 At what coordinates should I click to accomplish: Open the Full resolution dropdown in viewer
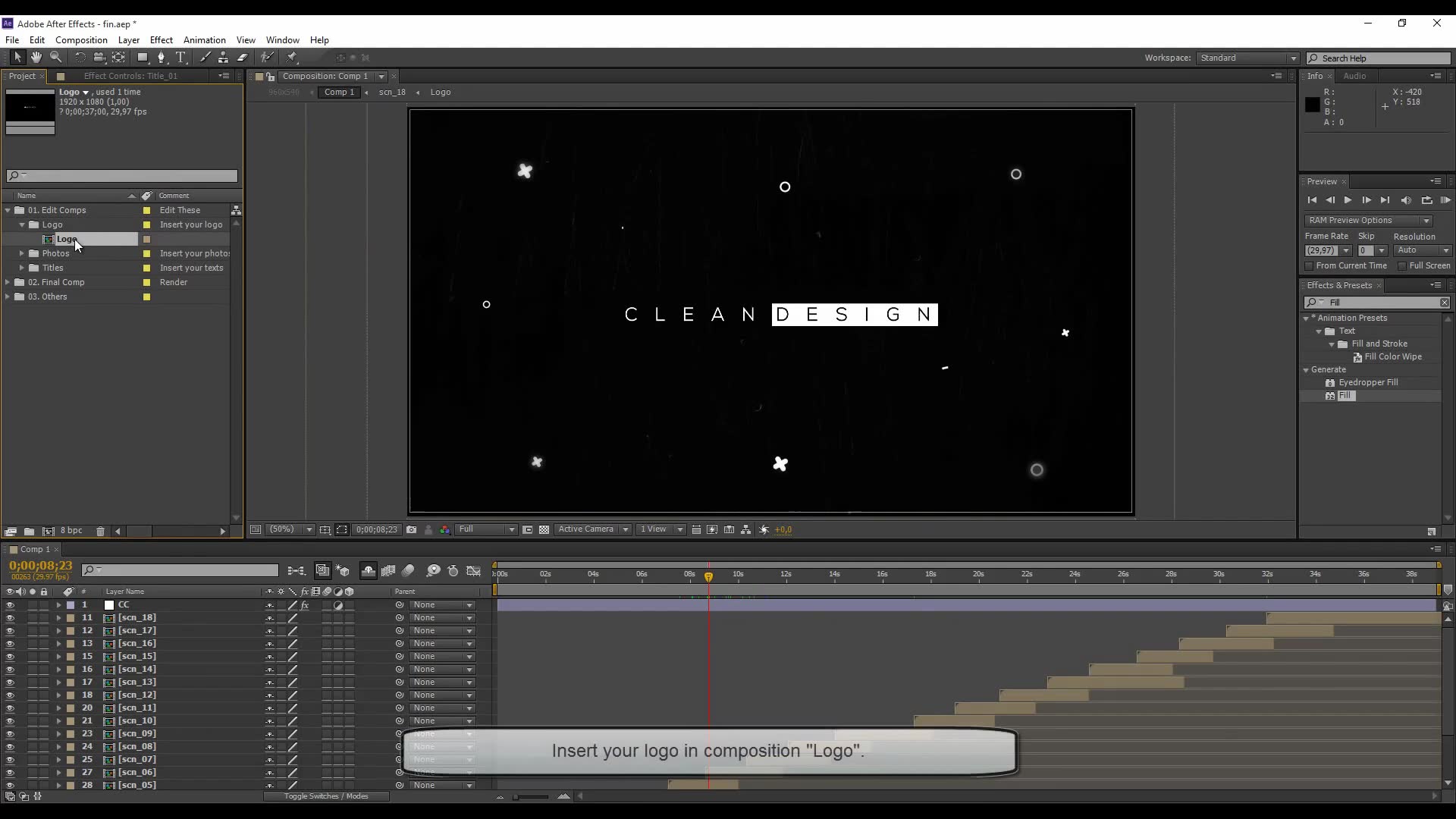486,530
